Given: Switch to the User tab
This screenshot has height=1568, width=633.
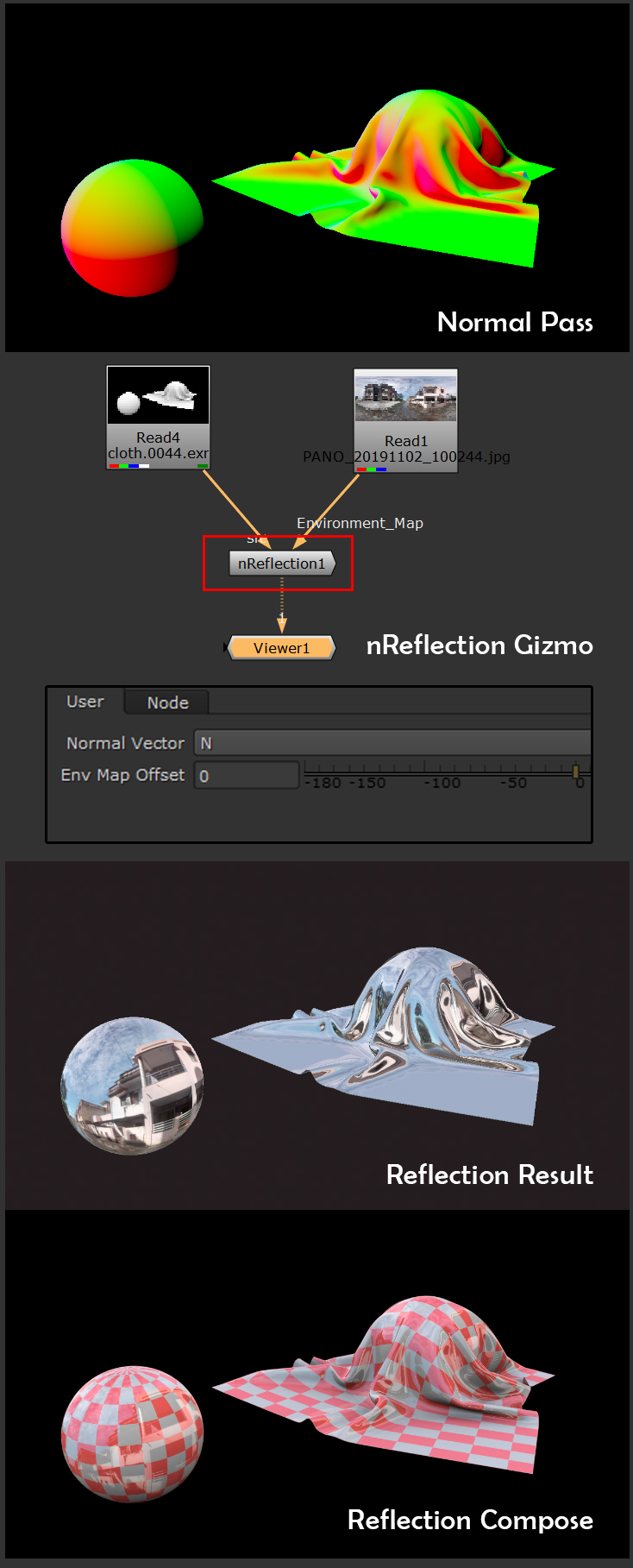Looking at the screenshot, I should tap(85, 702).
